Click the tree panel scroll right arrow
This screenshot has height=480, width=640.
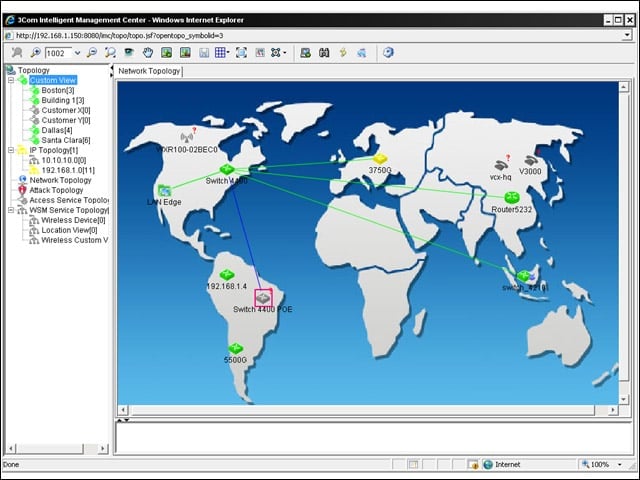point(103,449)
